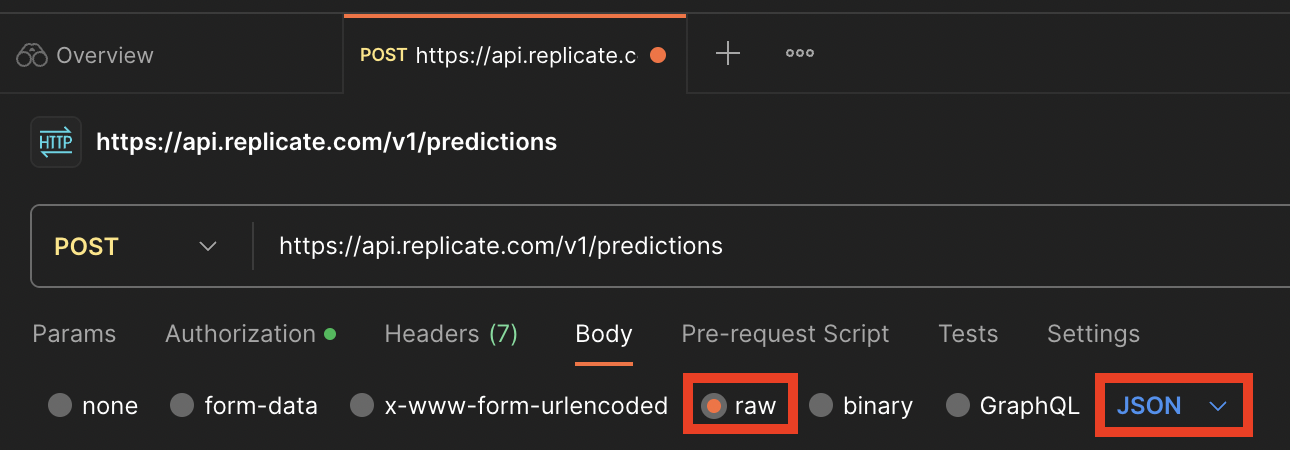Go to the Authorization tab
This screenshot has height=450, width=1290.
[240, 334]
